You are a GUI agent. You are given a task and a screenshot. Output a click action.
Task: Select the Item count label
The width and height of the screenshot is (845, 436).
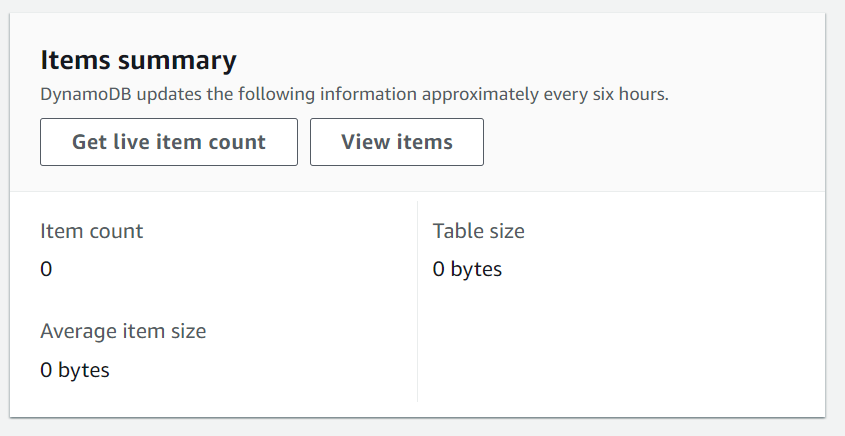click(92, 231)
